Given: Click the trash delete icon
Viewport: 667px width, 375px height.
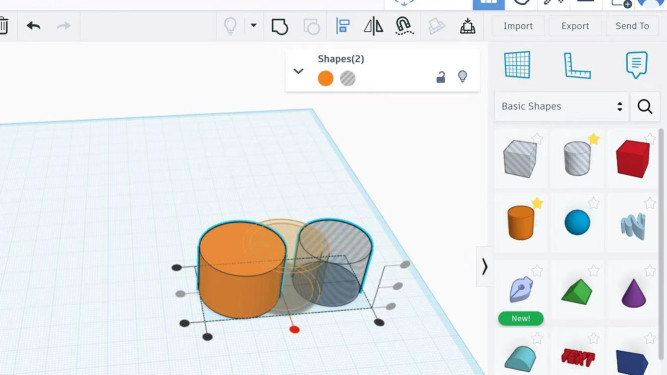Looking at the screenshot, I should (x=3, y=26).
